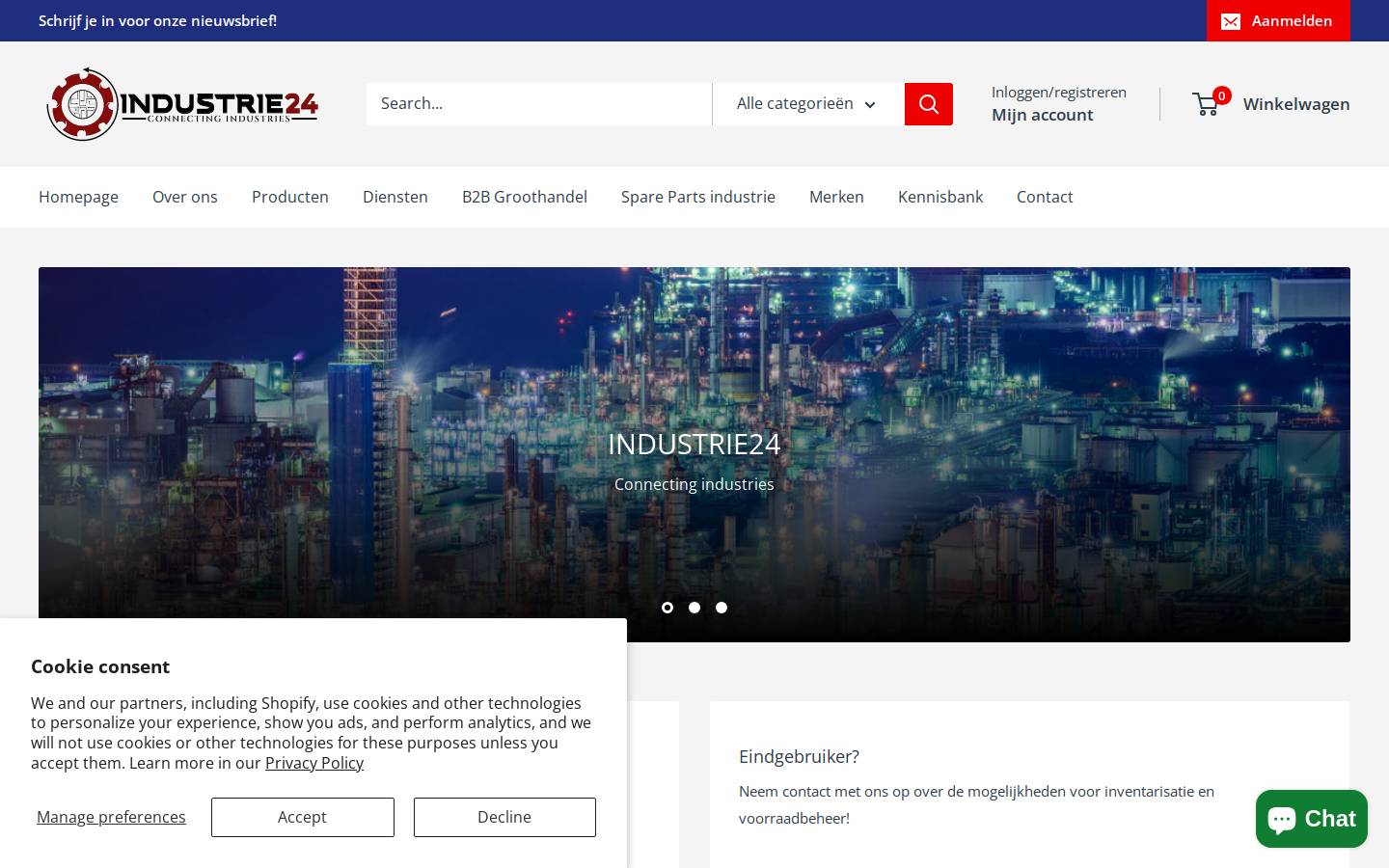Click the Winkelwagen label
This screenshot has height=868, width=1389.
(x=1296, y=104)
